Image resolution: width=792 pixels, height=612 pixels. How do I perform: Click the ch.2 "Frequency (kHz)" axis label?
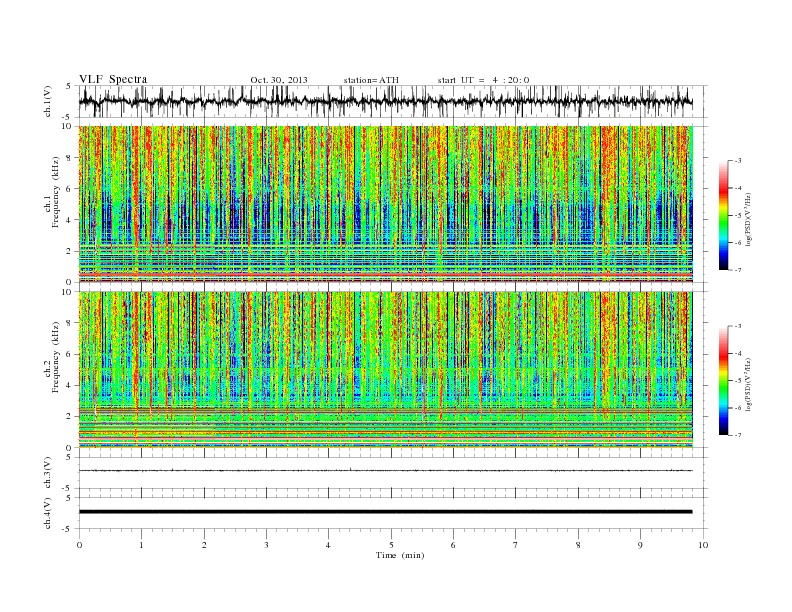coord(56,357)
